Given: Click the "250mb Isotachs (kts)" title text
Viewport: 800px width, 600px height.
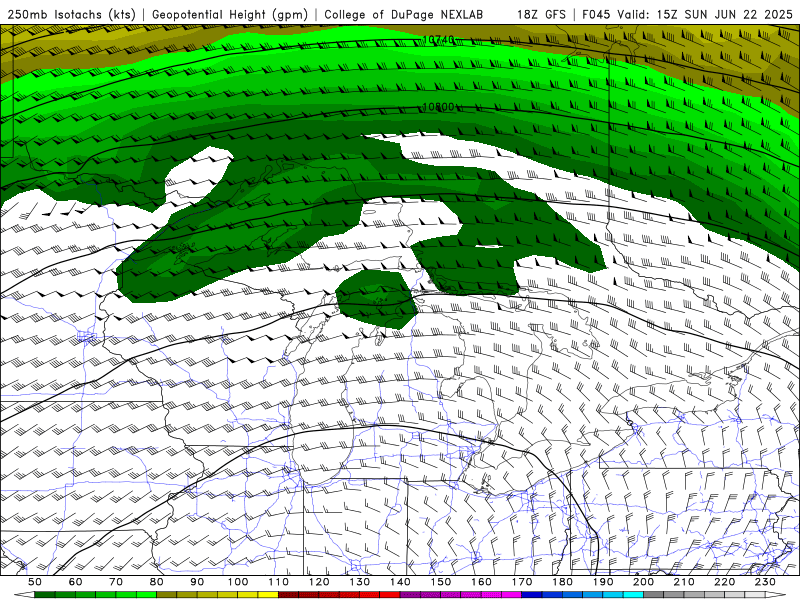Looking at the screenshot, I should 71,14.
